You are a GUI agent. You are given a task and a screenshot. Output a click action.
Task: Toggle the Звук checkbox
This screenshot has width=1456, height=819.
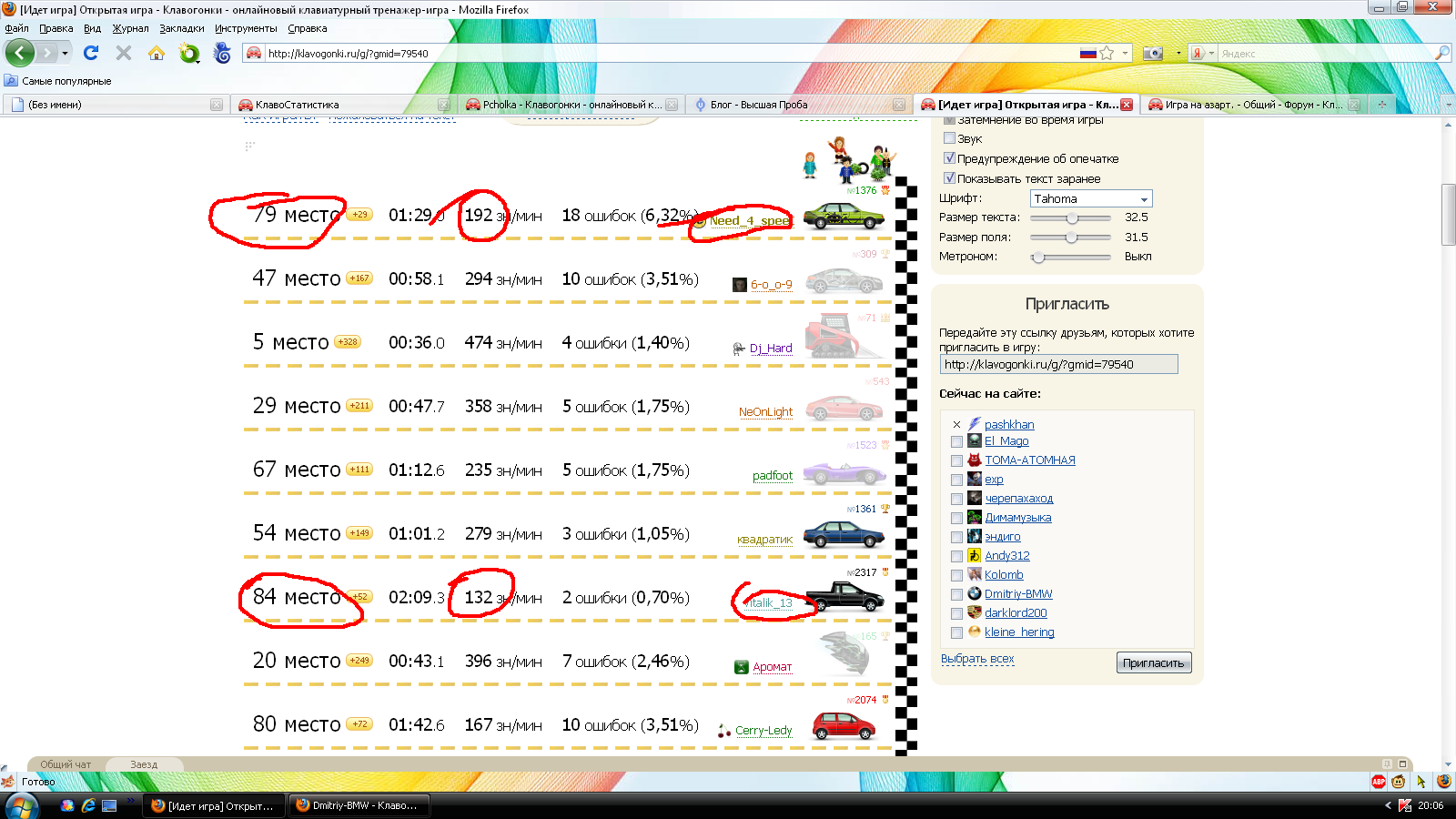[x=949, y=138]
